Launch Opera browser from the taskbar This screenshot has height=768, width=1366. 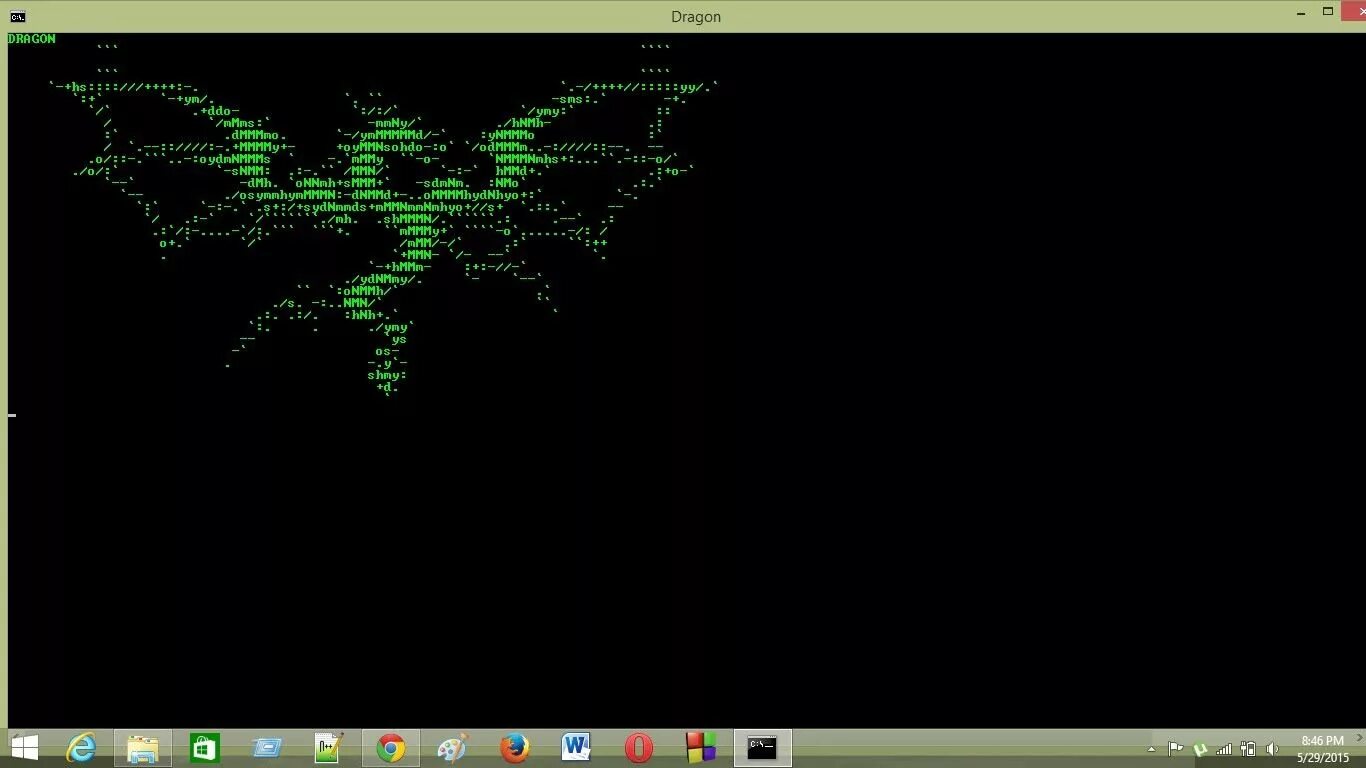(x=639, y=747)
